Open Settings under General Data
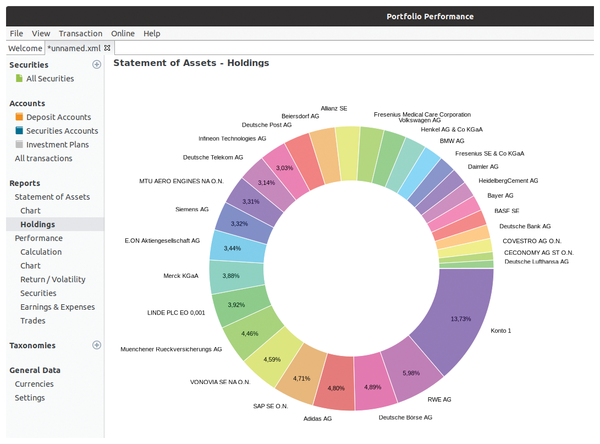 (x=29, y=398)
